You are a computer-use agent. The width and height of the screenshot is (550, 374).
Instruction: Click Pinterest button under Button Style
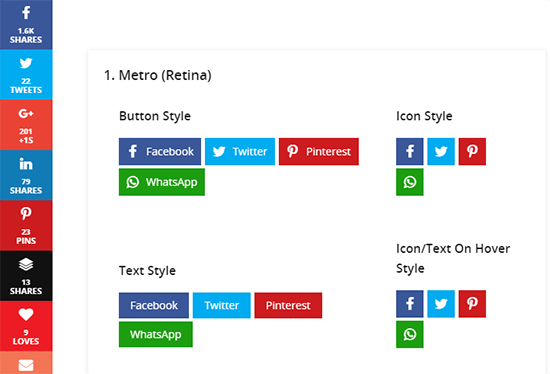click(x=319, y=152)
